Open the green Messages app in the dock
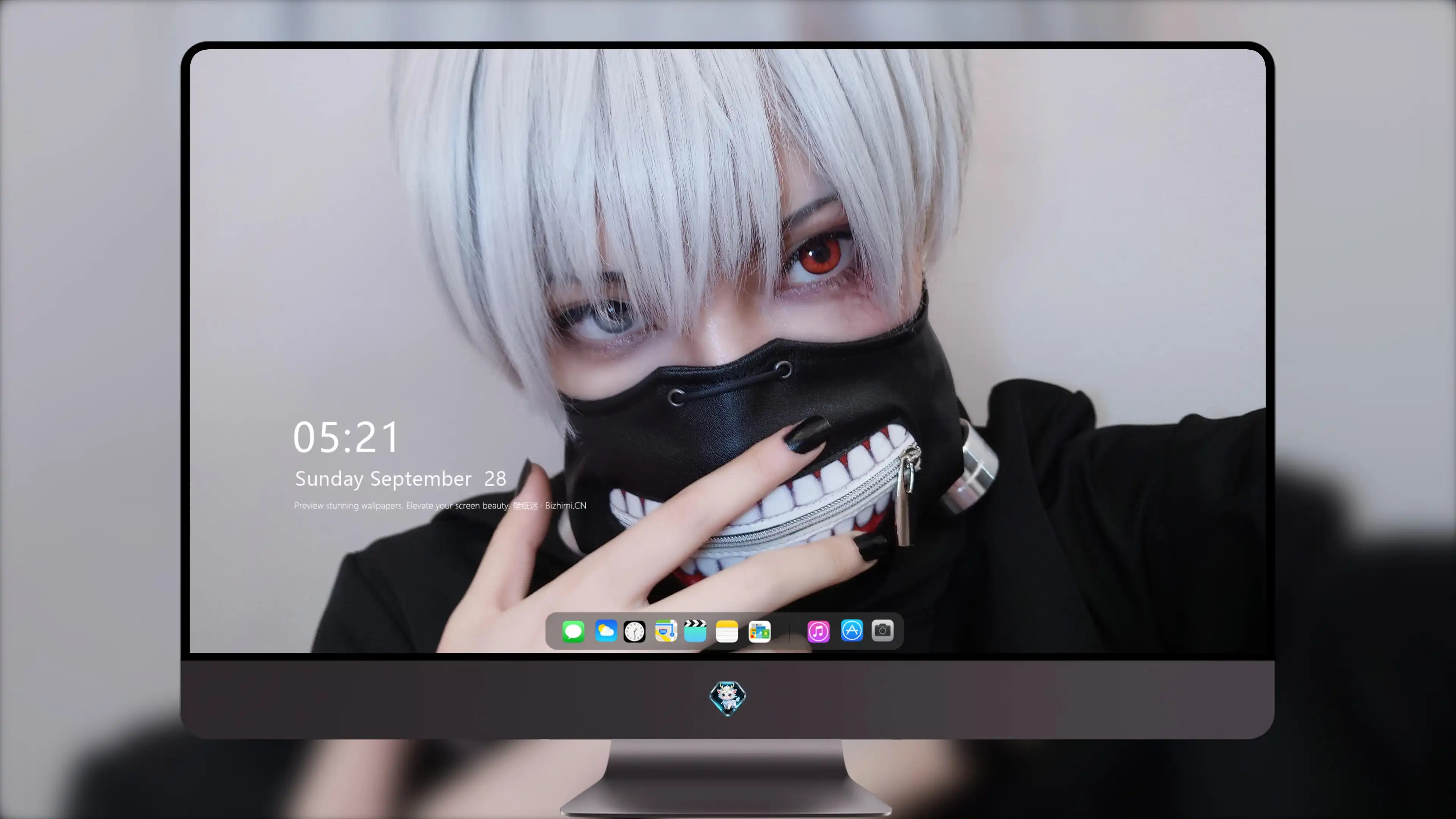The height and width of the screenshot is (819, 1456). (573, 631)
